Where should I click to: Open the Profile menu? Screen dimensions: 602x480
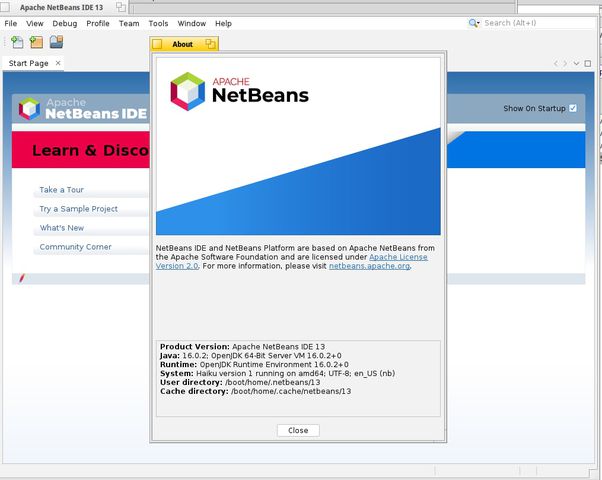click(x=98, y=23)
